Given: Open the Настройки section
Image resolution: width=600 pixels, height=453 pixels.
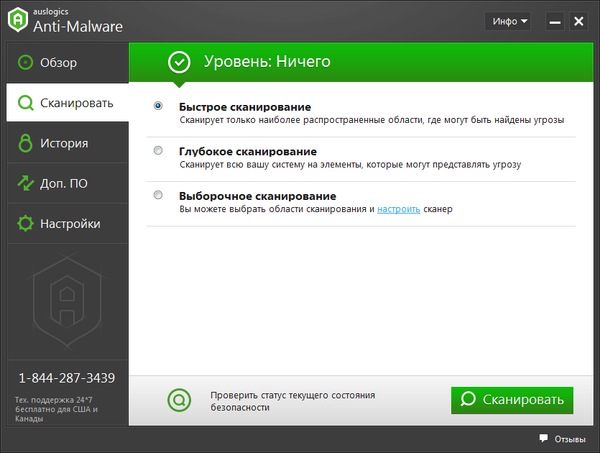Looking at the screenshot, I should click(x=70, y=223).
